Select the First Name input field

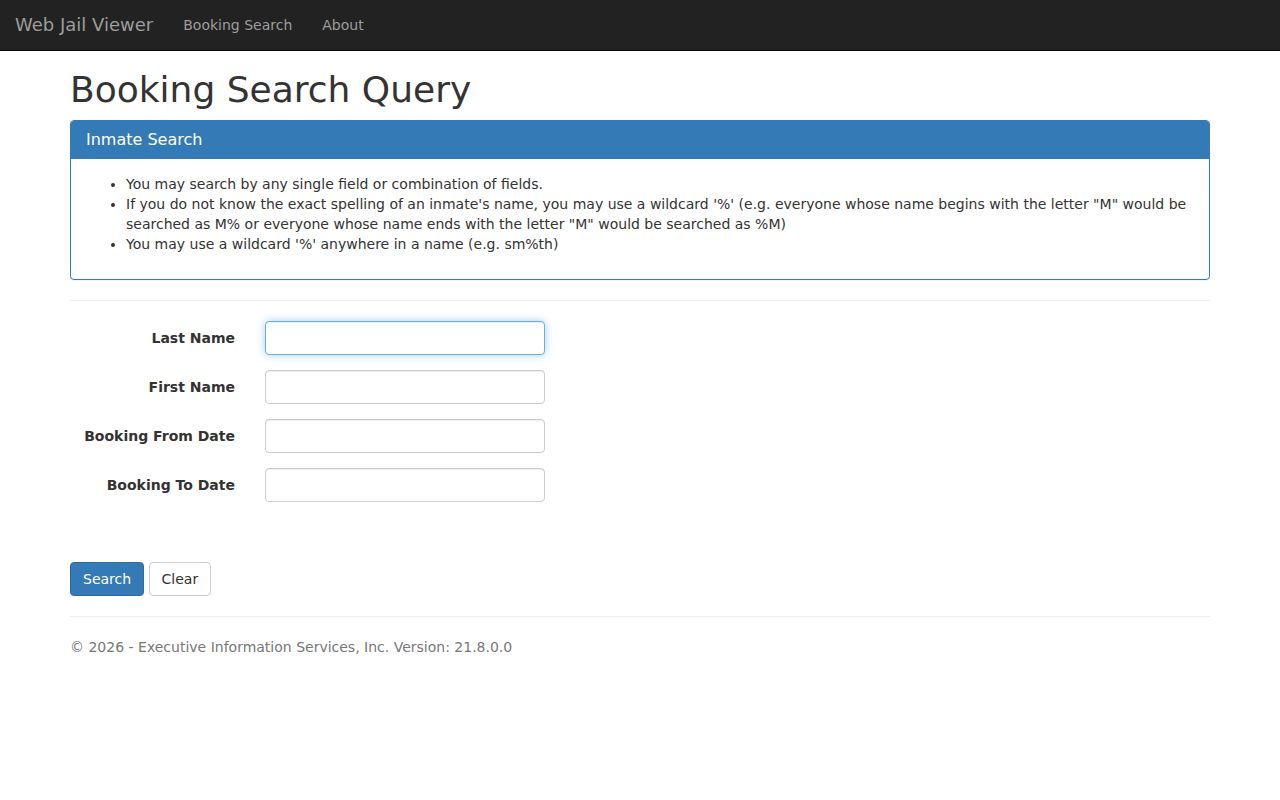point(405,387)
